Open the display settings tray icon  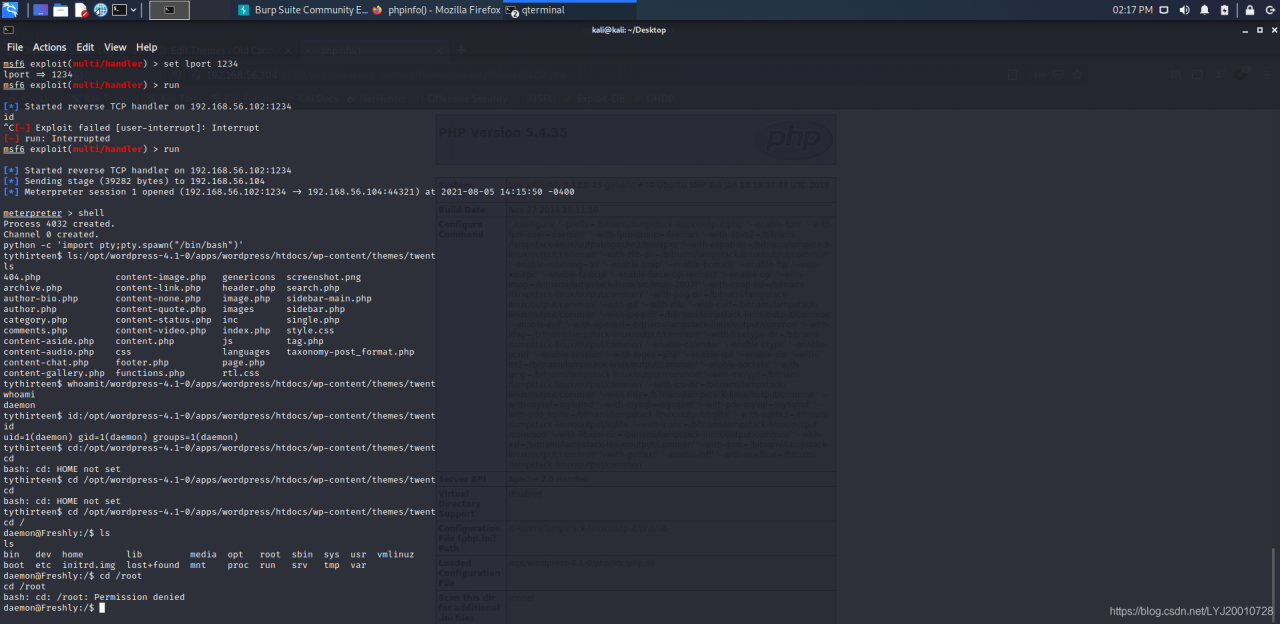(1164, 10)
